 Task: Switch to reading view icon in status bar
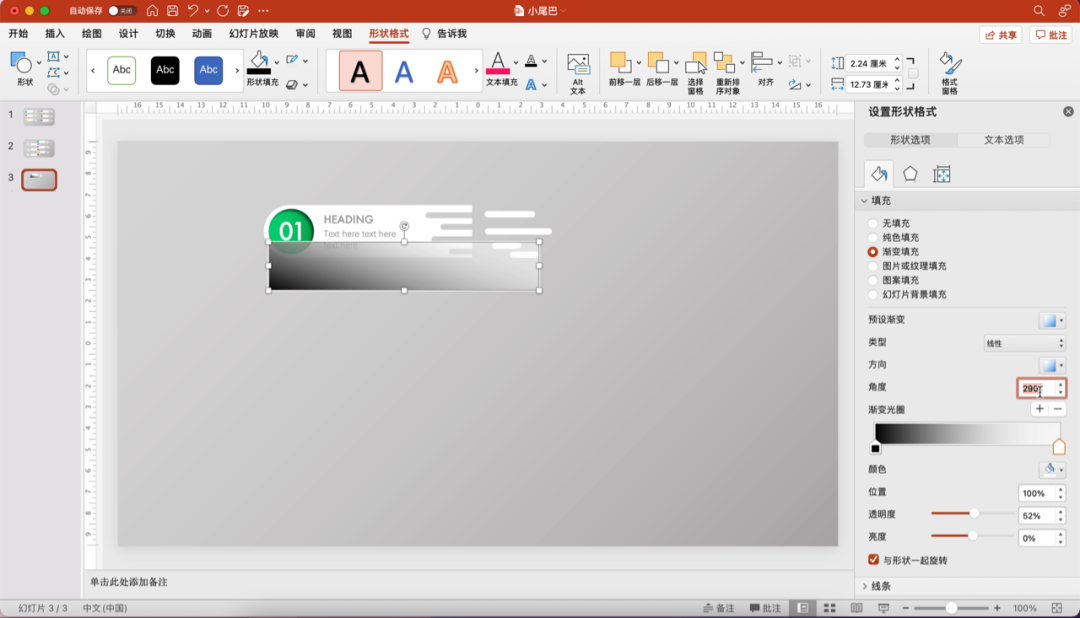click(856, 608)
